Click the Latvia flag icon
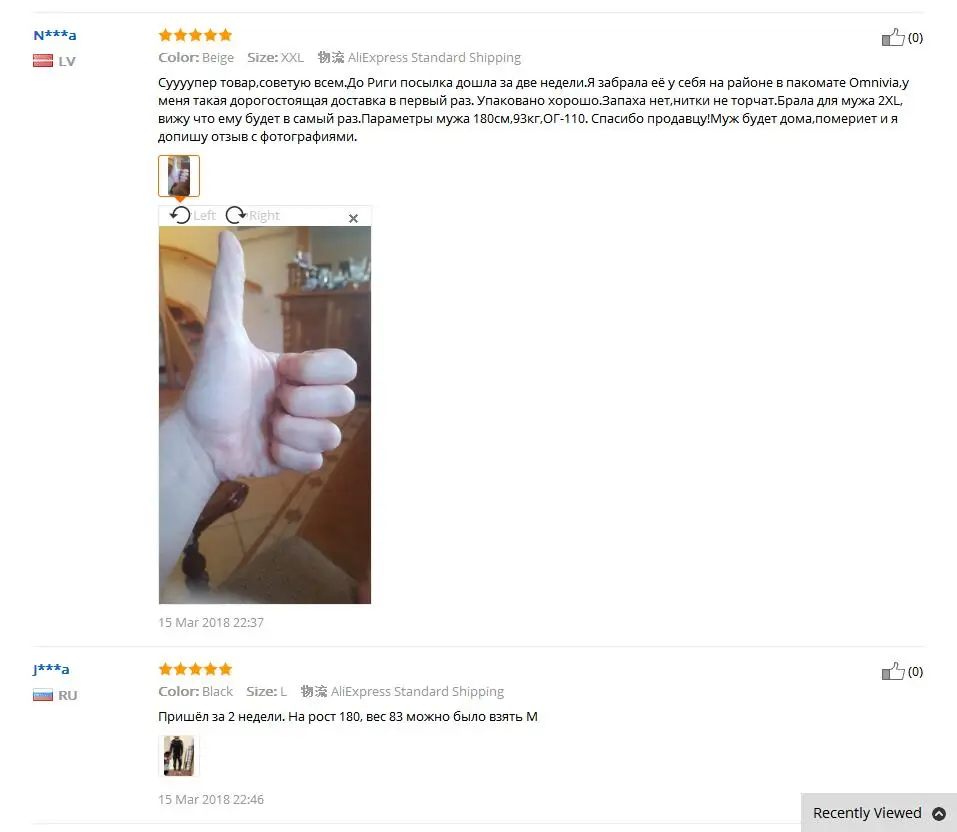 [43, 61]
